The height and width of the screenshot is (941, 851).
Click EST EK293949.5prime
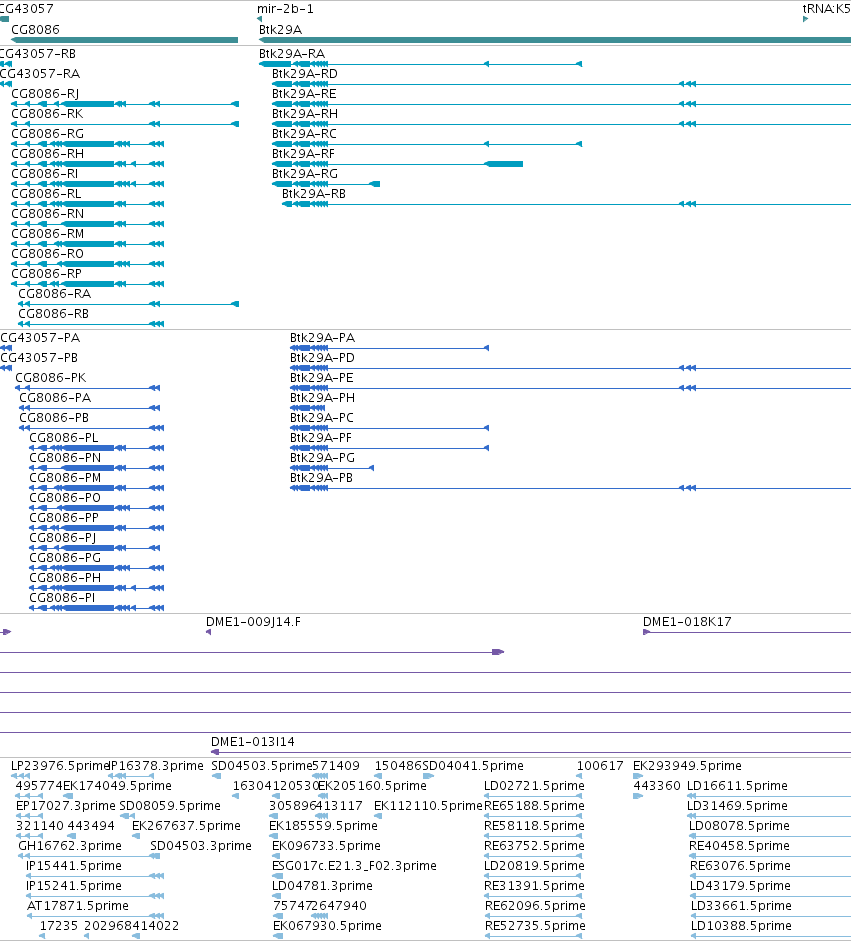(x=687, y=766)
